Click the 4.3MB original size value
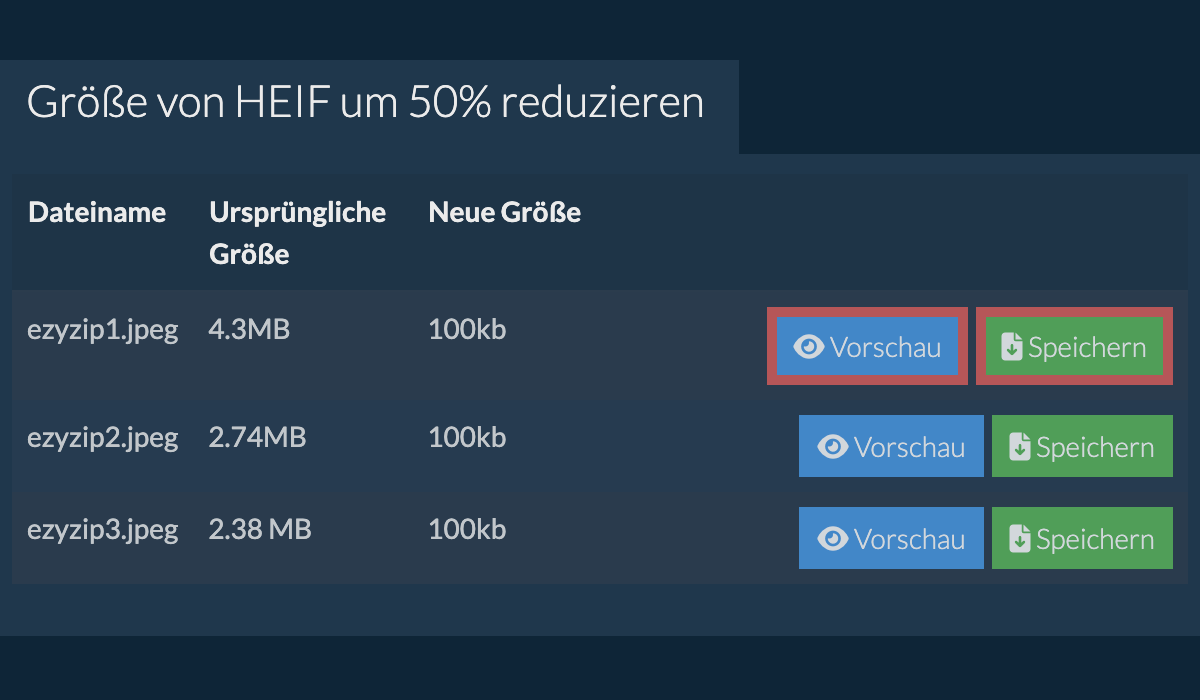 click(249, 330)
